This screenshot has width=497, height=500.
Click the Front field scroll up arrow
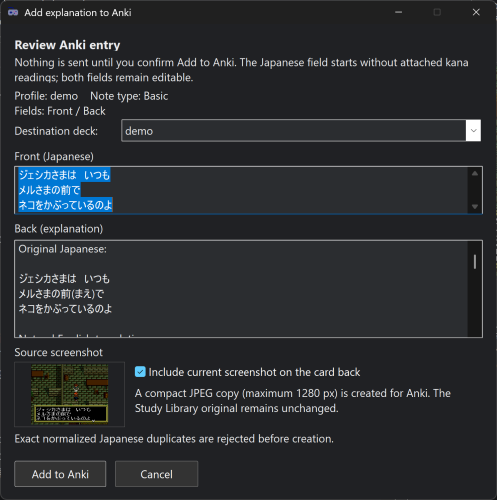475,173
